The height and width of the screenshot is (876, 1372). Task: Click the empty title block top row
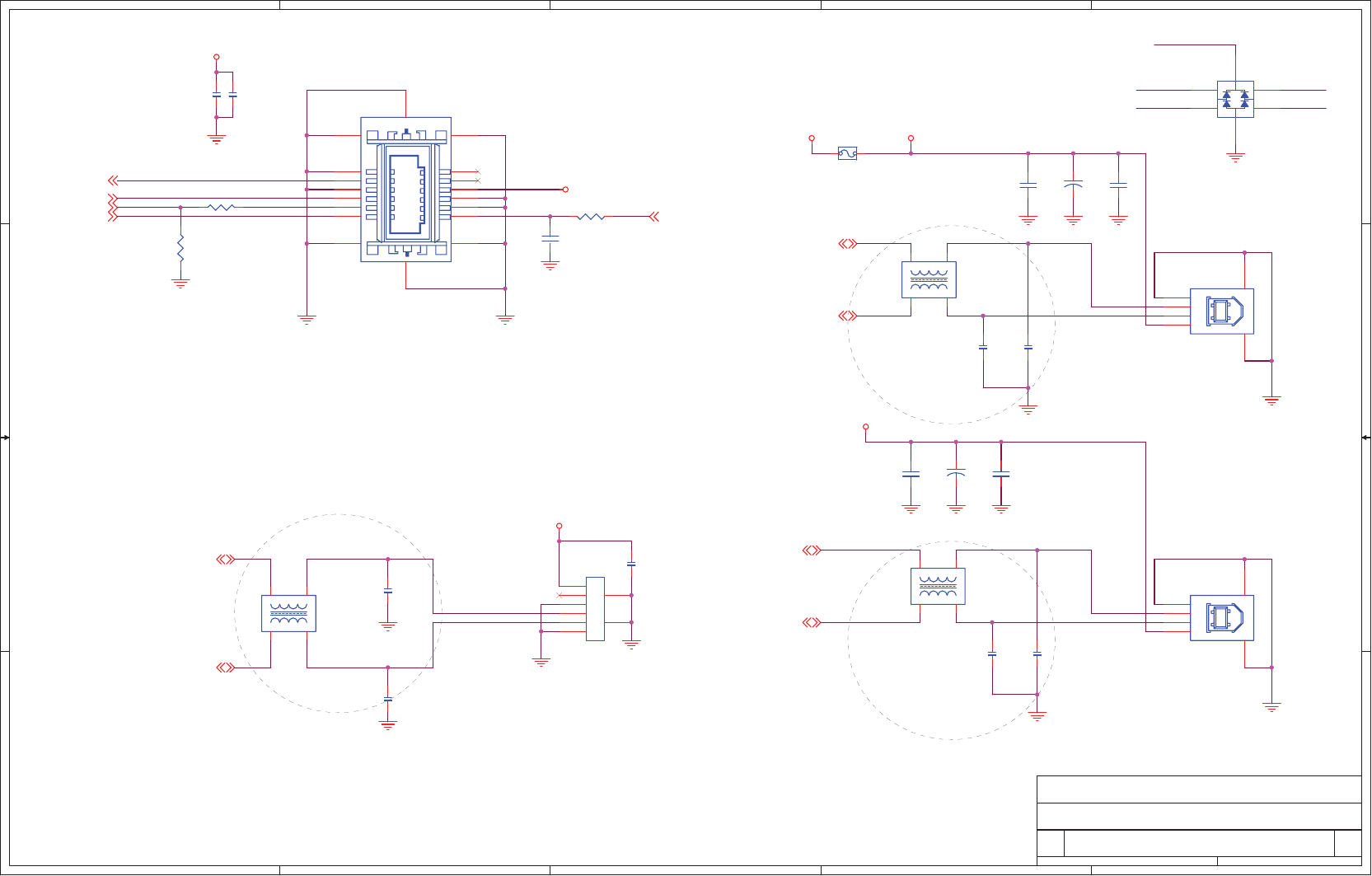(x=1199, y=789)
